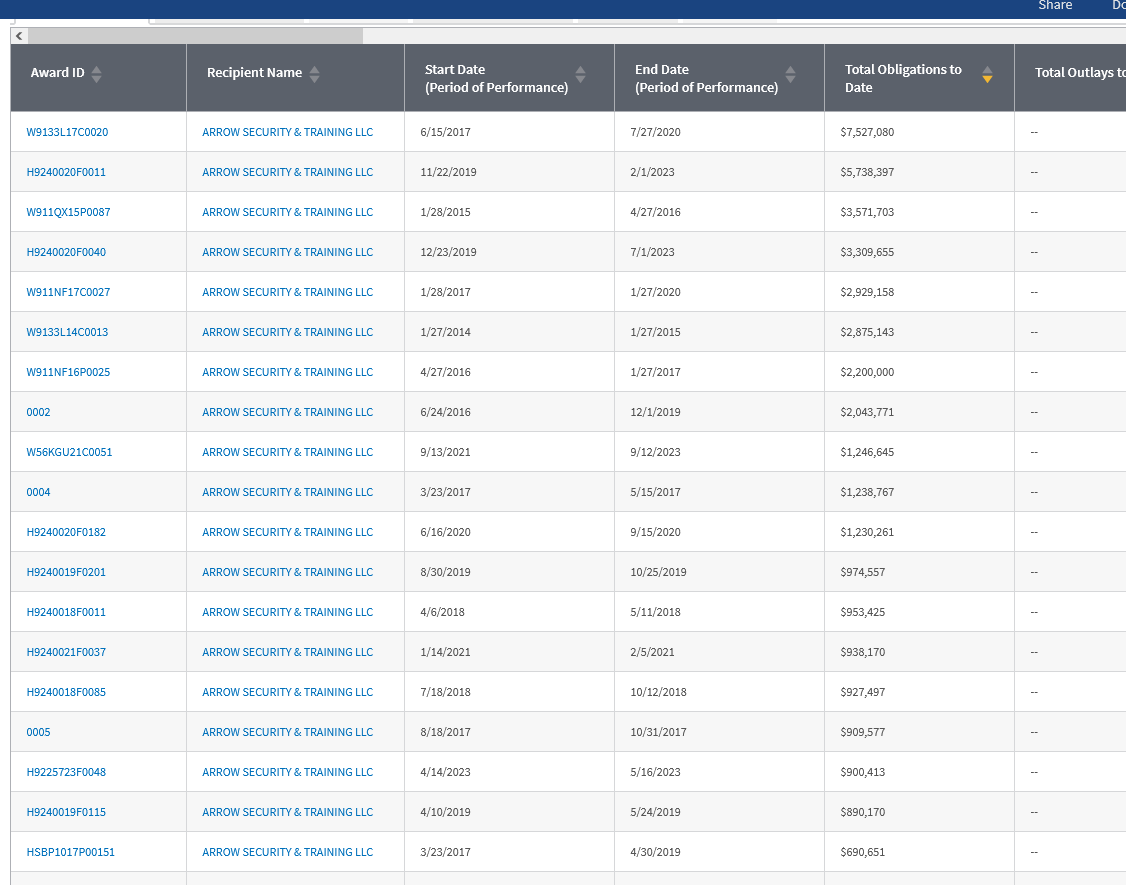Open award H9240019F0201
Viewport: 1126px width, 885px height.
pos(66,573)
